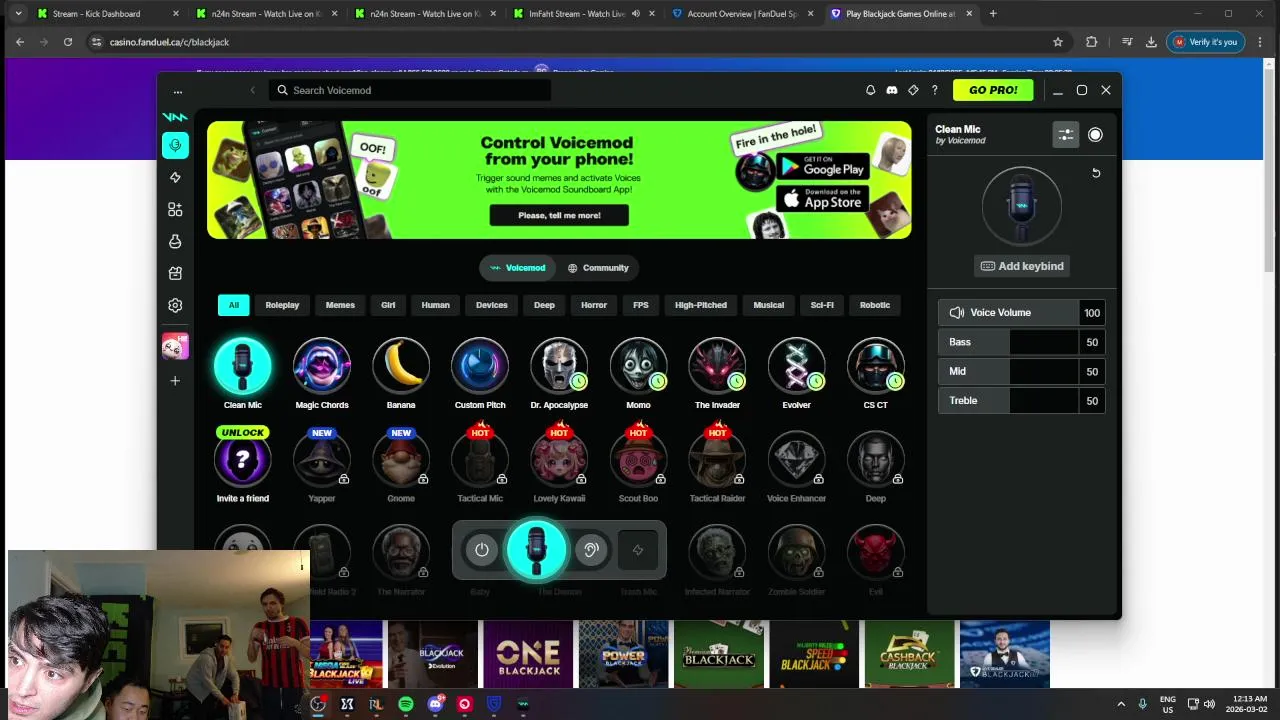Switch to Voicemod voices toggle
Viewport: 1280px width, 720px height.
pyautogui.click(x=518, y=268)
